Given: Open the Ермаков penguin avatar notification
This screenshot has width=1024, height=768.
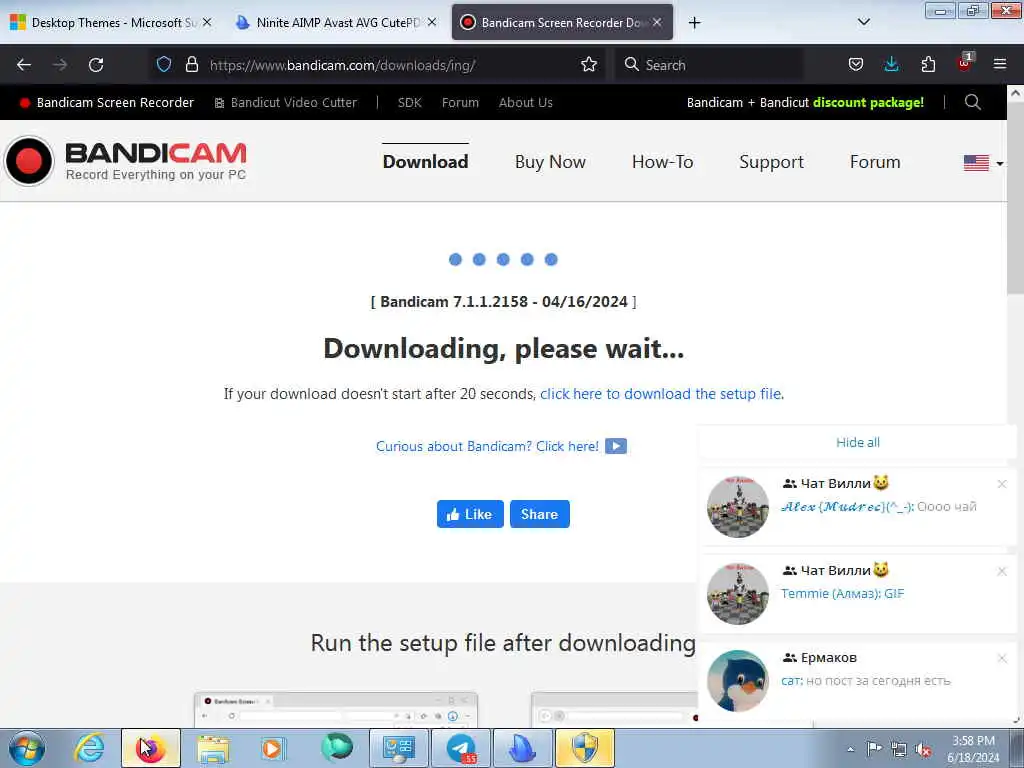Looking at the screenshot, I should 737,680.
